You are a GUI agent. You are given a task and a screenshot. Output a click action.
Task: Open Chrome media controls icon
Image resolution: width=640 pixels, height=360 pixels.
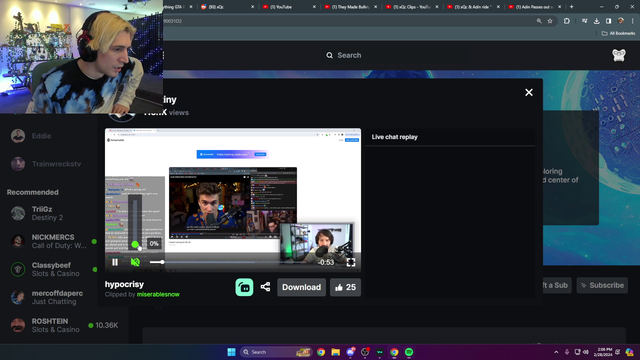coord(584,21)
